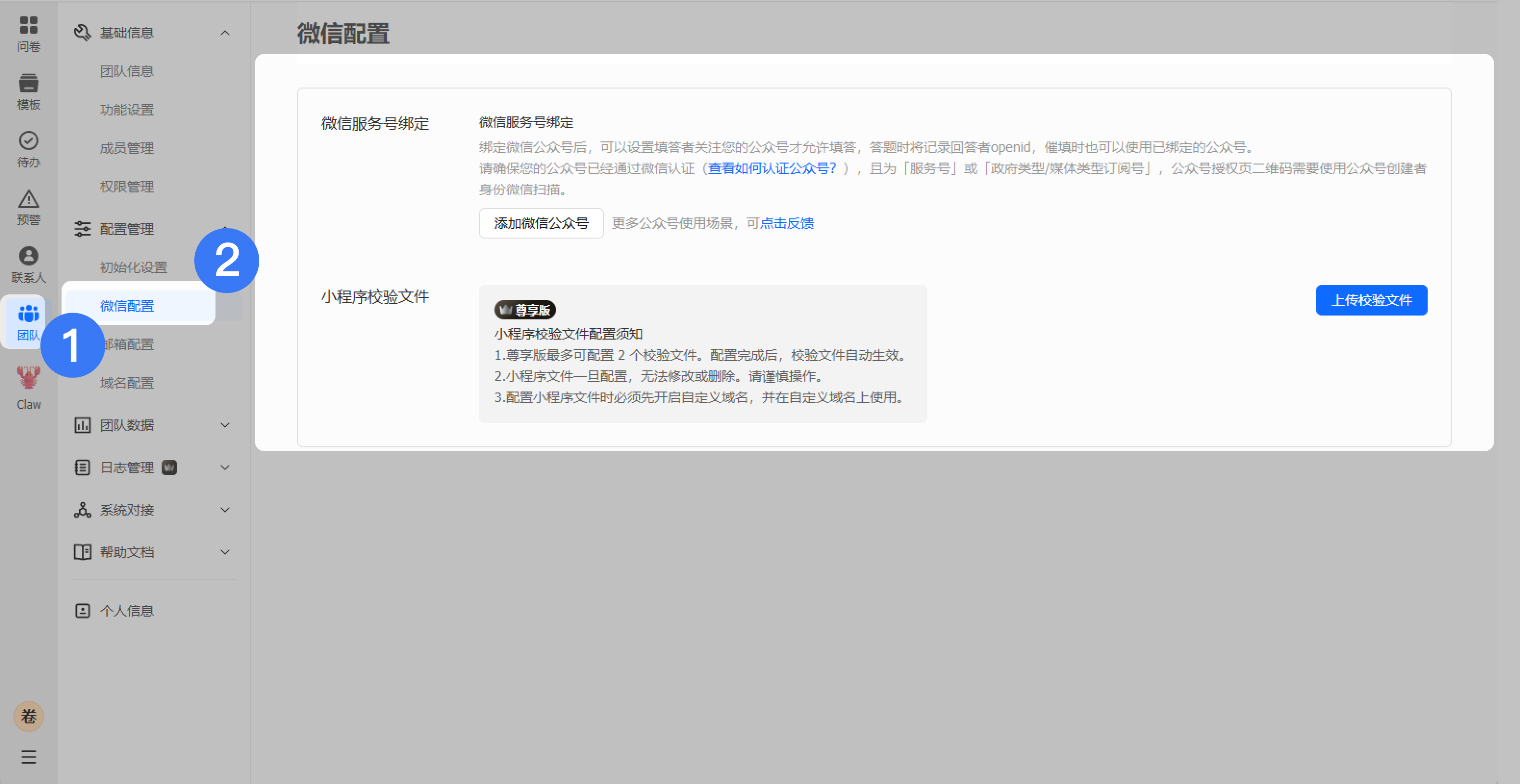
Task: Click 上传校验文件 button
Action: (1371, 300)
